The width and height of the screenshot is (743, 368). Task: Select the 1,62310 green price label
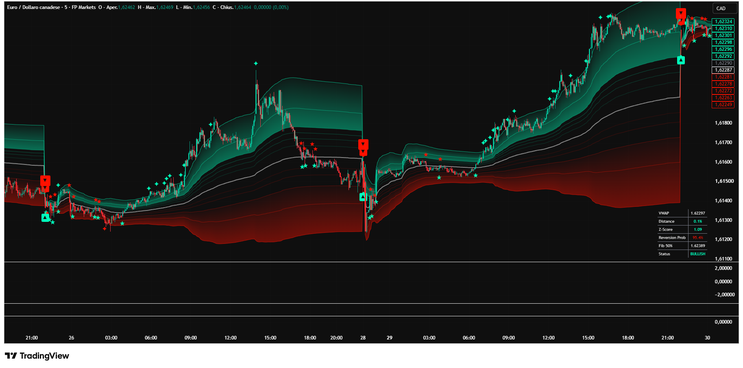click(723, 28)
